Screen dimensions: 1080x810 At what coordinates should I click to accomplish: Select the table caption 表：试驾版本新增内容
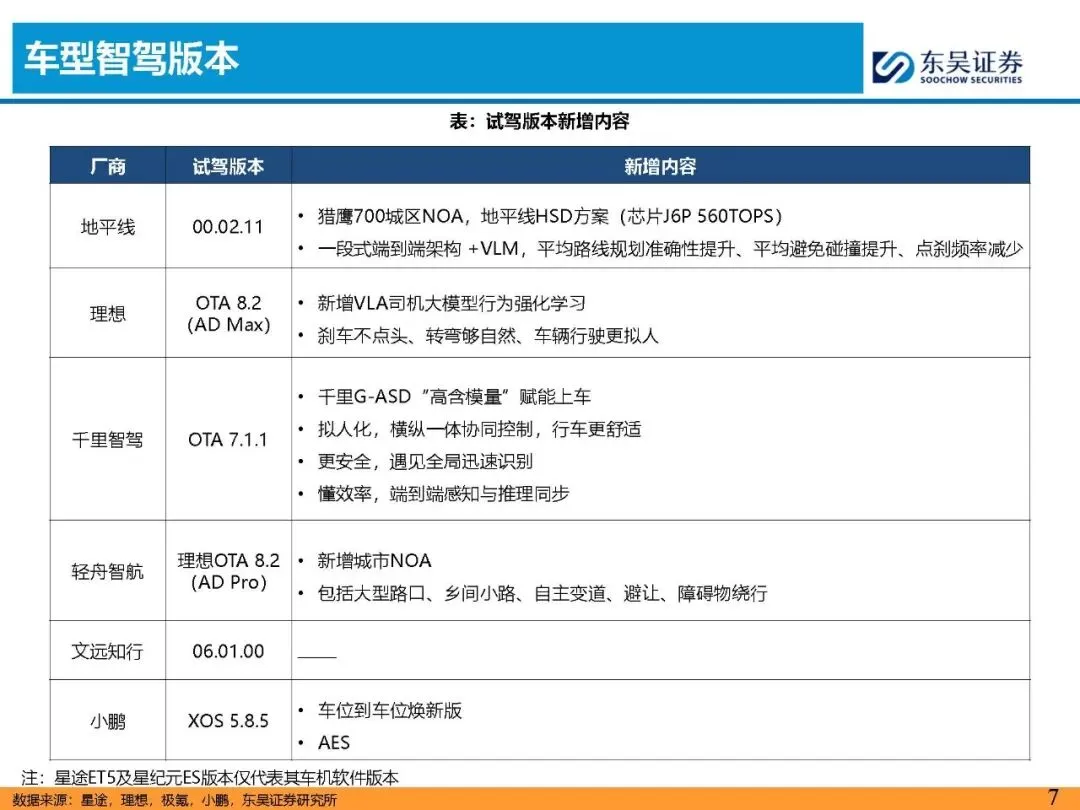[x=539, y=121]
